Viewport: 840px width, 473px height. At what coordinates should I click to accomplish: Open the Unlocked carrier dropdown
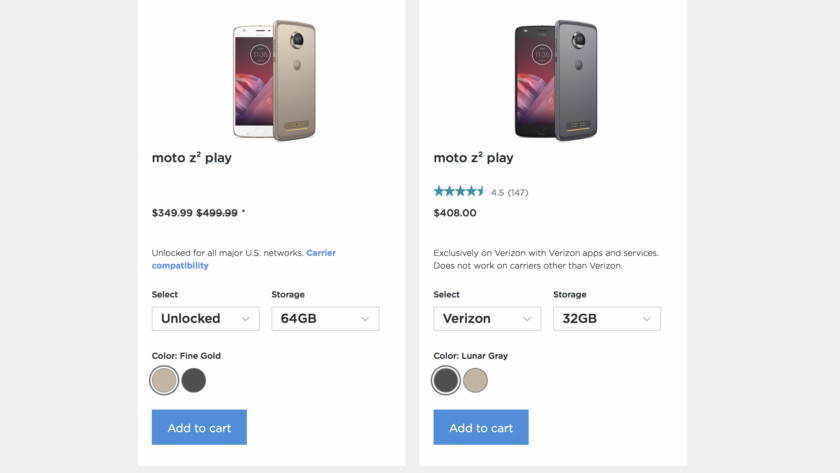point(205,318)
